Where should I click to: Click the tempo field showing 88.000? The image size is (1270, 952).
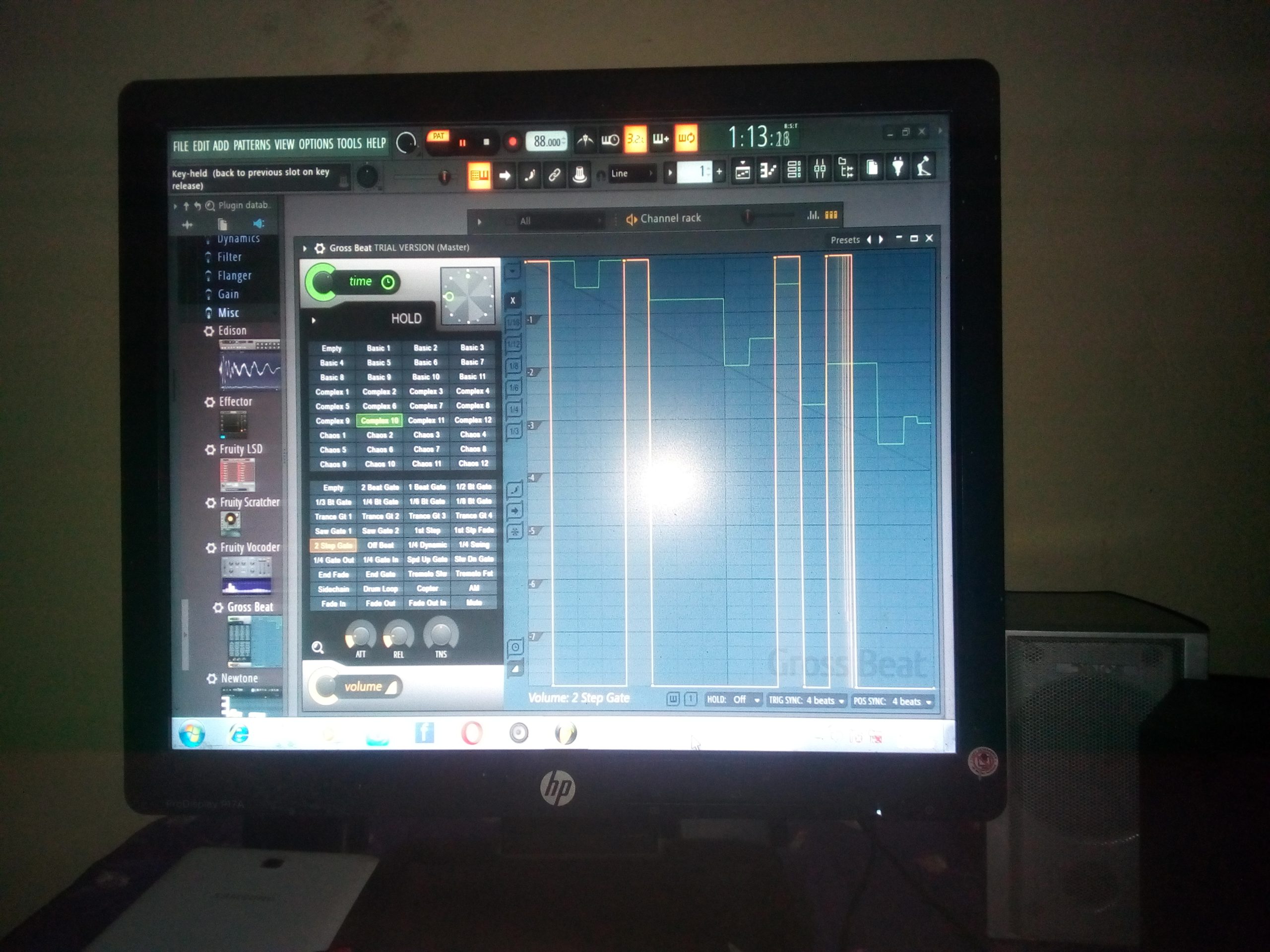(x=547, y=141)
